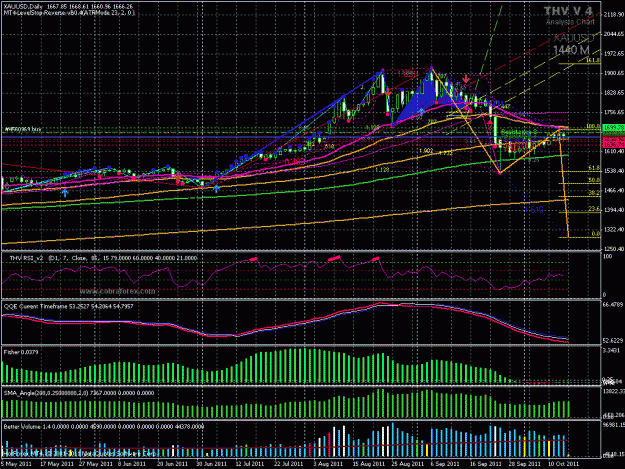The image size is (625, 469).
Task: Select the 161.8 Fibonacci level label
Action: (x=593, y=60)
